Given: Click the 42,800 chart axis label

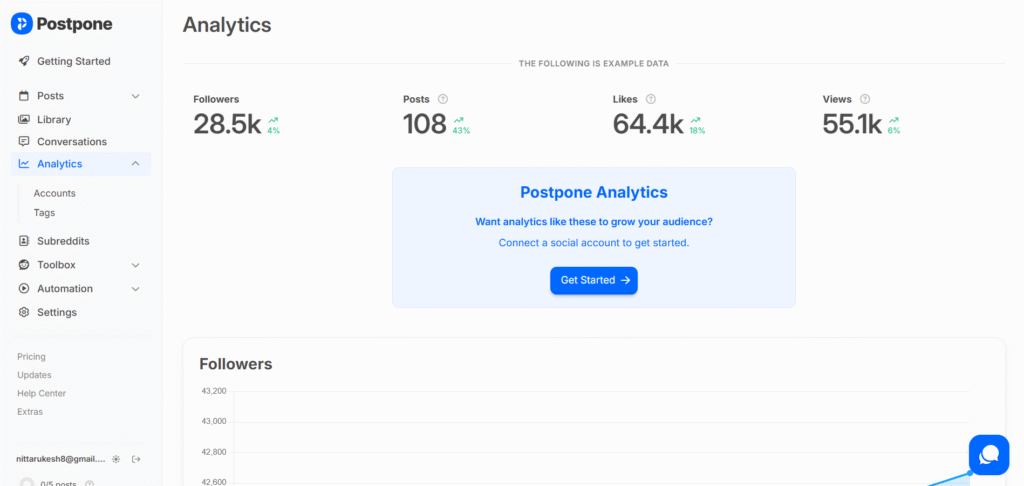Looking at the screenshot, I should (x=214, y=452).
